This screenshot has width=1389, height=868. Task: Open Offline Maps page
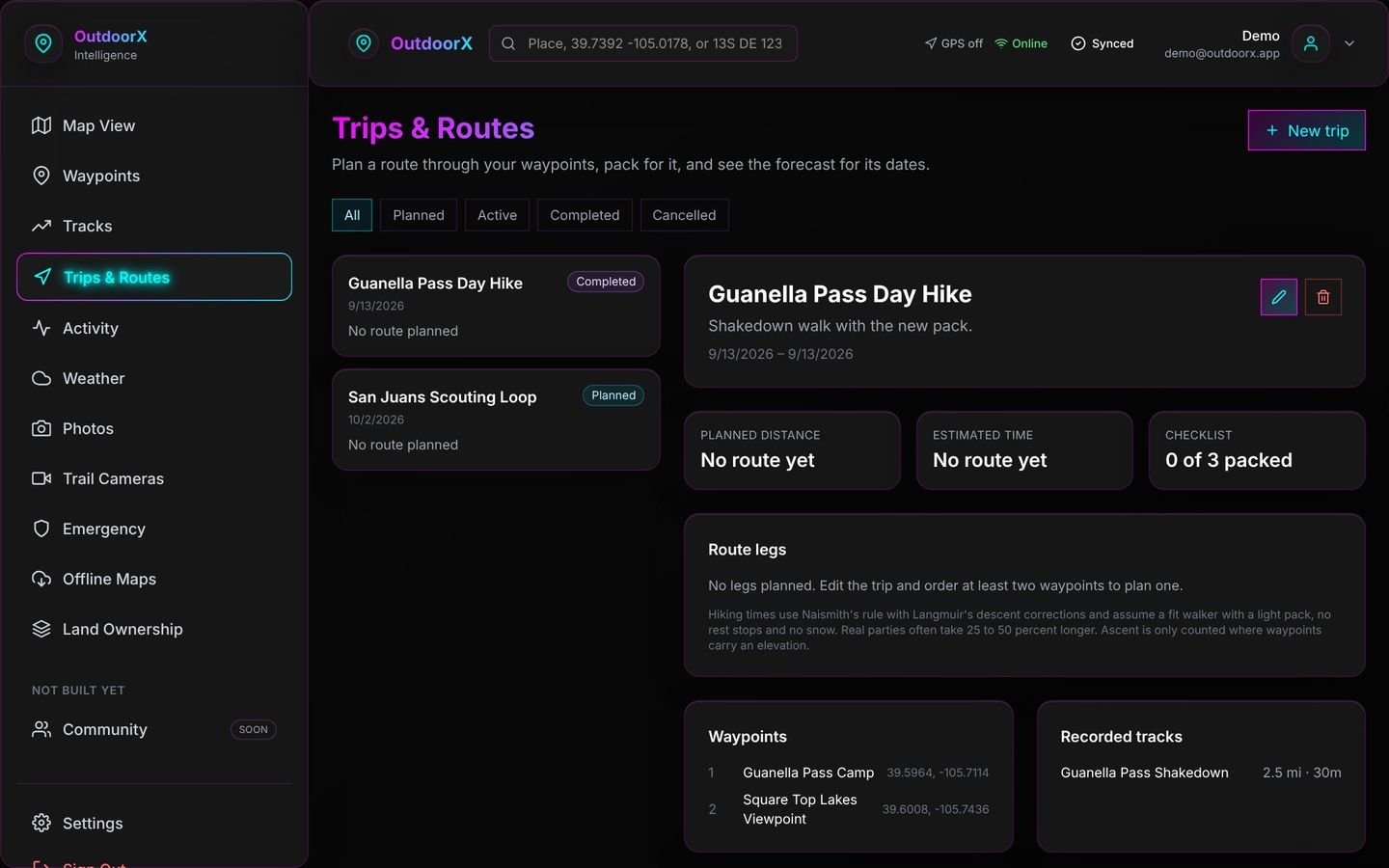(154, 579)
